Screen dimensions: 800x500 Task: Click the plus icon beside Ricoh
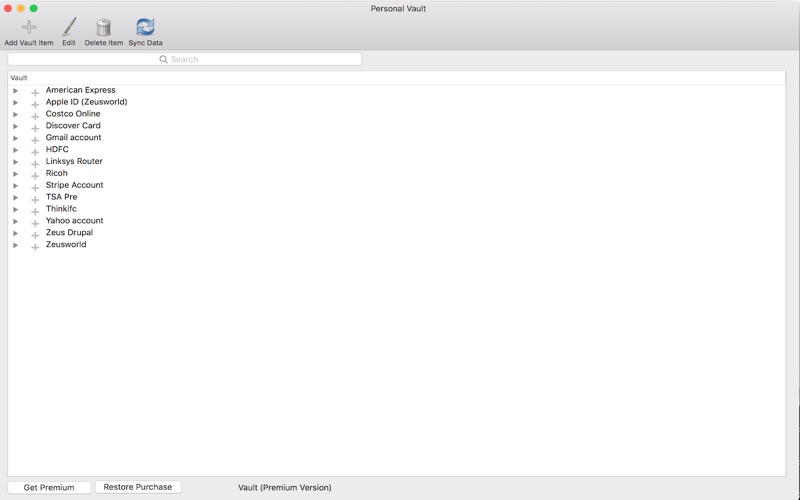coord(35,176)
